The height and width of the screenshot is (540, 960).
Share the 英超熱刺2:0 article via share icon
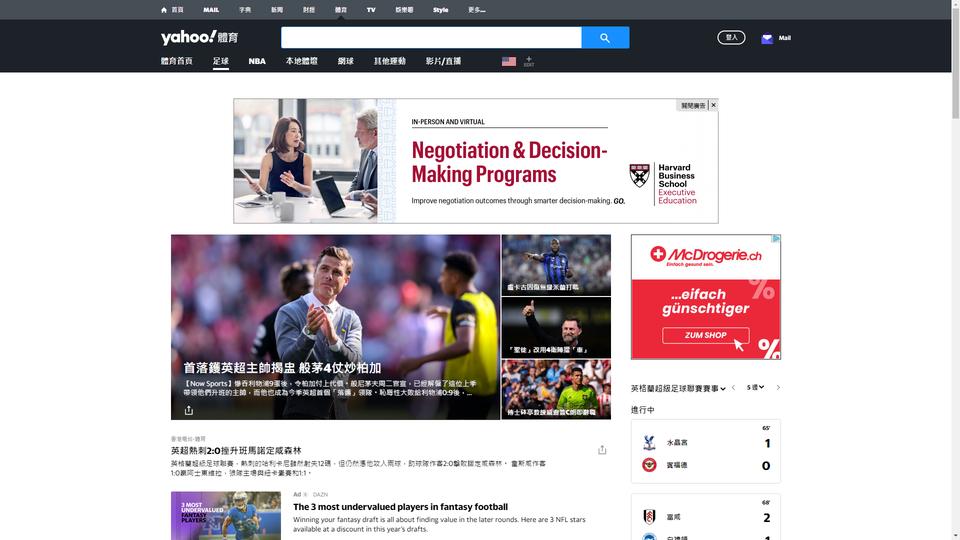[x=602, y=450]
